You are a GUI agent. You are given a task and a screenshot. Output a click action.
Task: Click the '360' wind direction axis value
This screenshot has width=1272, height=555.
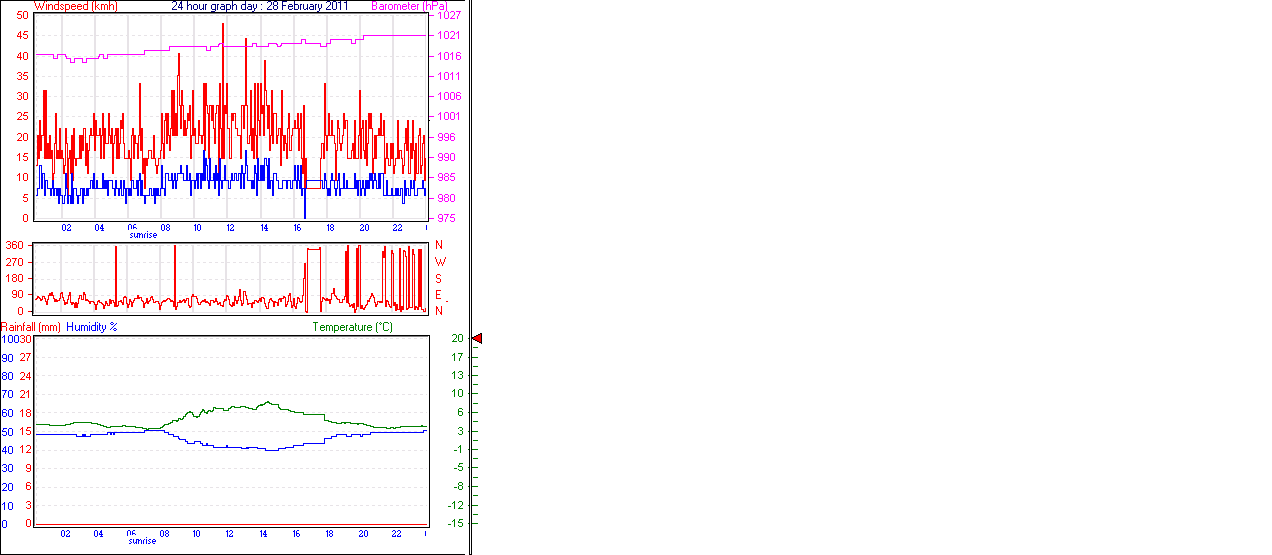tap(15, 246)
